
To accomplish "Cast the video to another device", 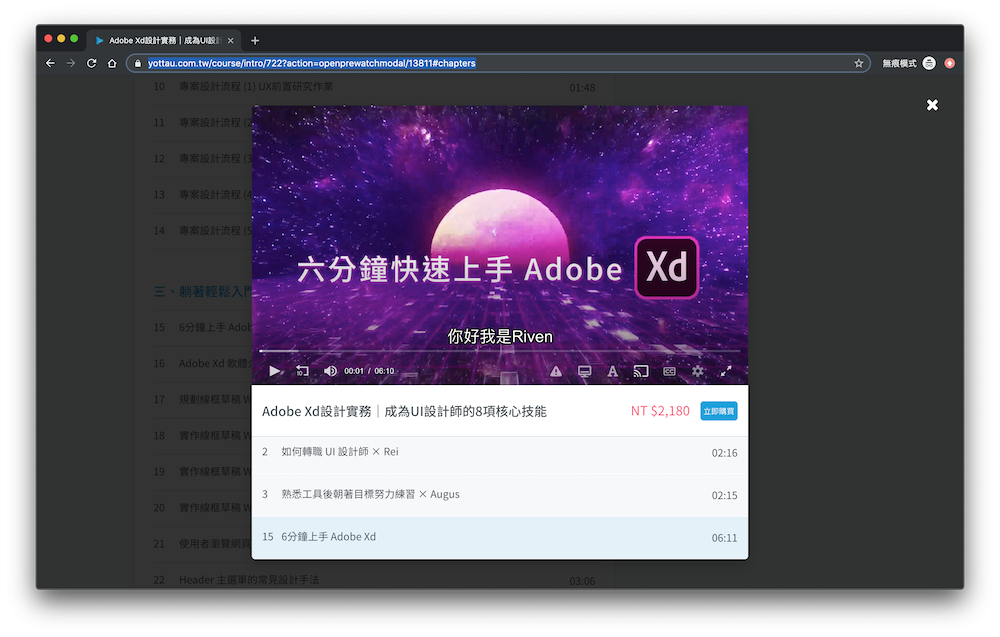I will tap(641, 371).
